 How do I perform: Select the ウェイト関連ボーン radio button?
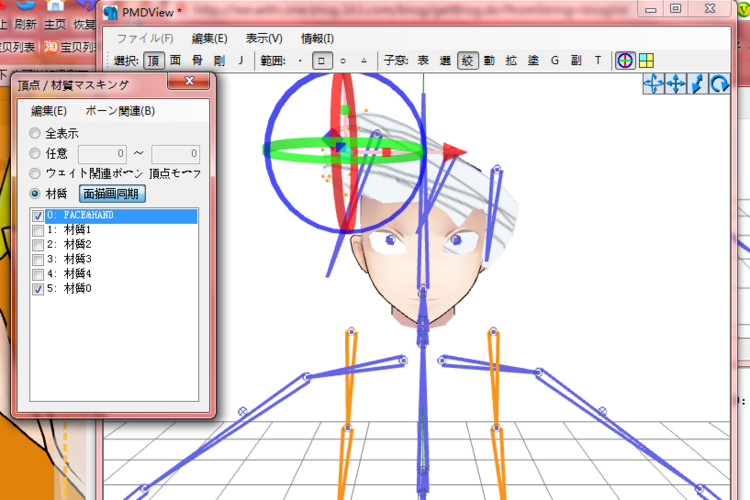tap(34, 173)
